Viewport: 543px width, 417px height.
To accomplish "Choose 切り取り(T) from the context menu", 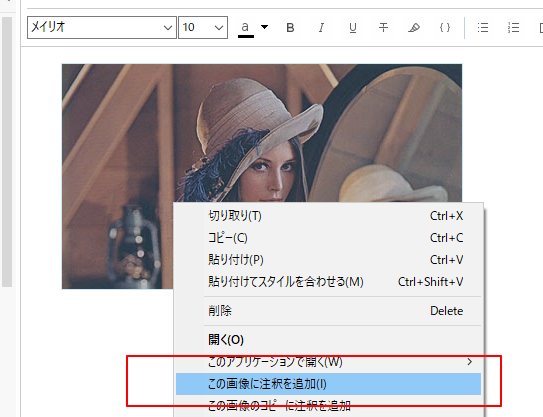I will pyautogui.click(x=328, y=216).
